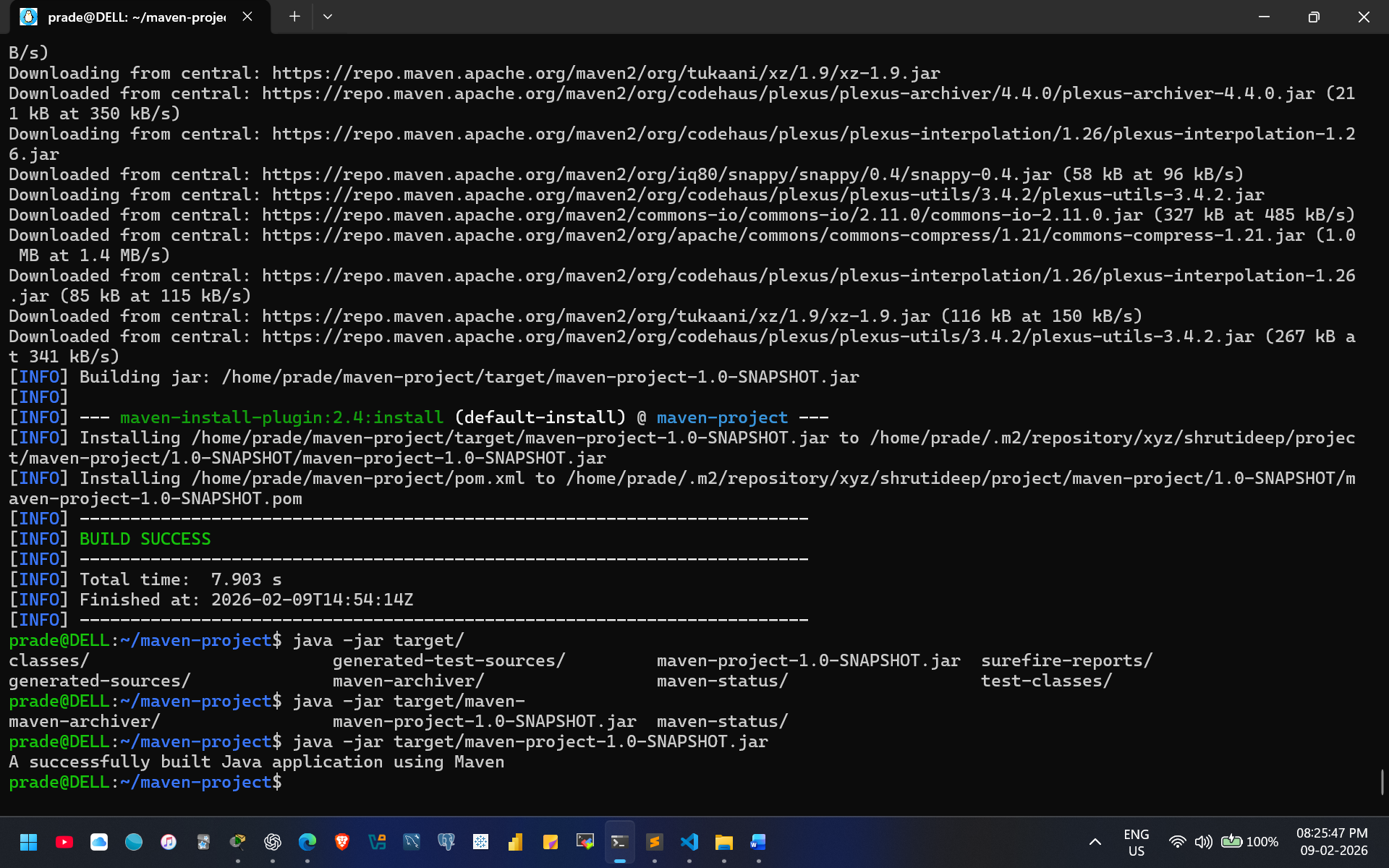Image resolution: width=1389 pixels, height=868 pixels.
Task: Click the 'Total time: 7.903 s' line
Action: [181, 579]
